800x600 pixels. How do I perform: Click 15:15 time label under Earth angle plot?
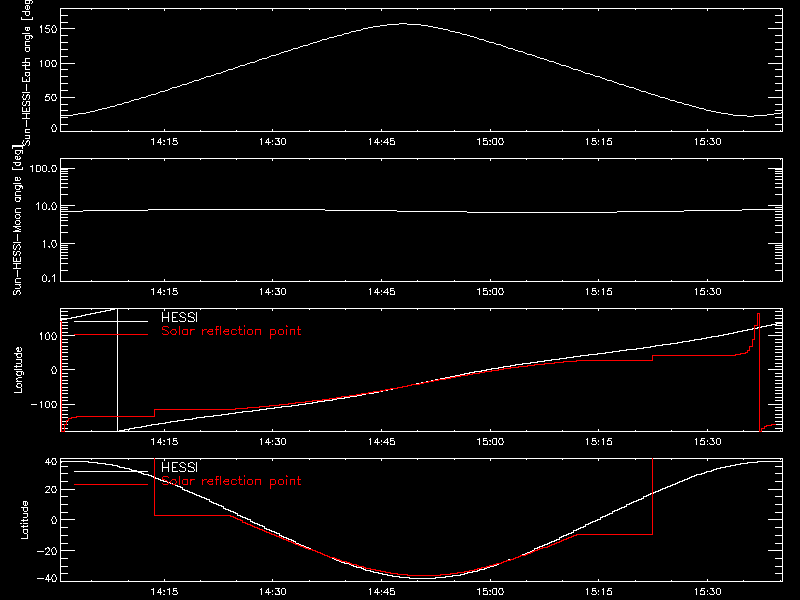[x=599, y=142]
